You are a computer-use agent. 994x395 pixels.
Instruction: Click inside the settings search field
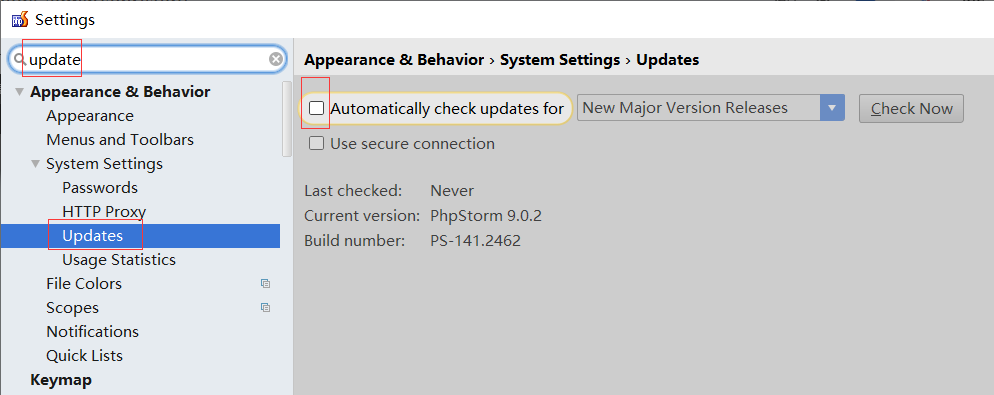tap(147, 60)
